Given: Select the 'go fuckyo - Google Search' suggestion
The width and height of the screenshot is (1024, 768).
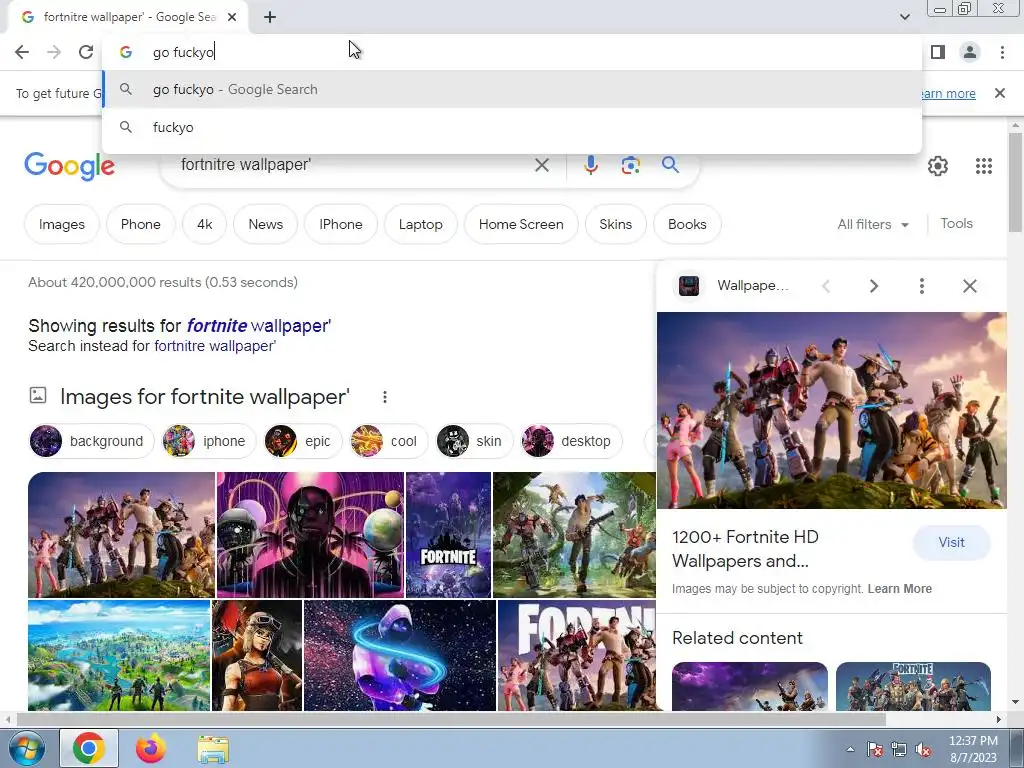Looking at the screenshot, I should [512, 89].
